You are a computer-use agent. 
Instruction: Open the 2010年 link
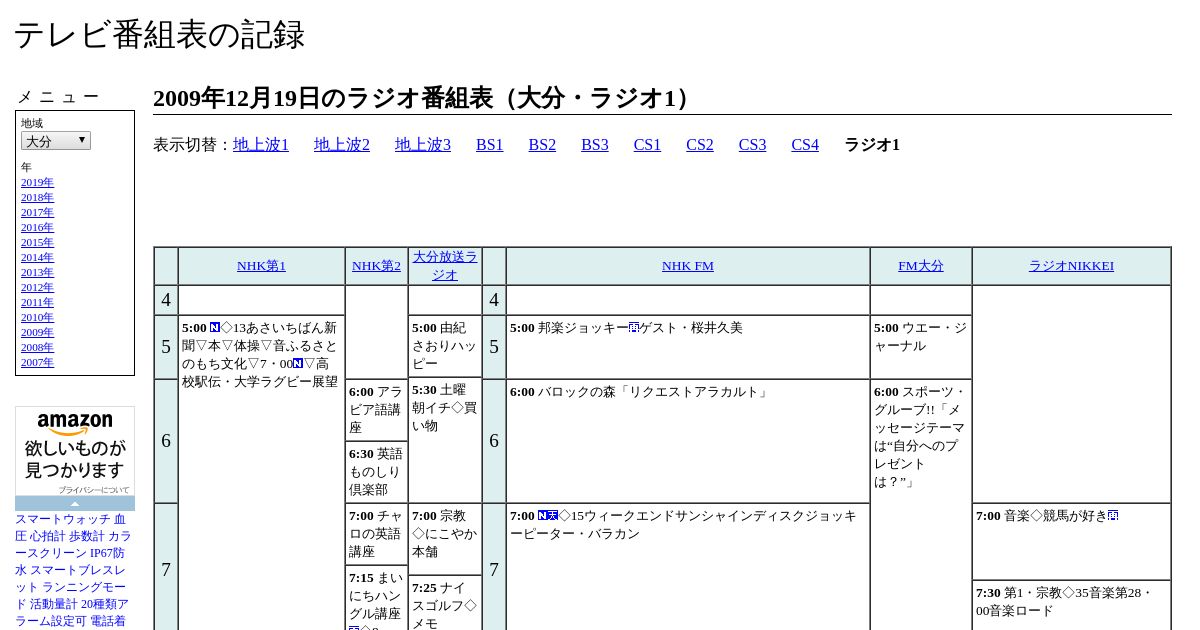(x=37, y=318)
